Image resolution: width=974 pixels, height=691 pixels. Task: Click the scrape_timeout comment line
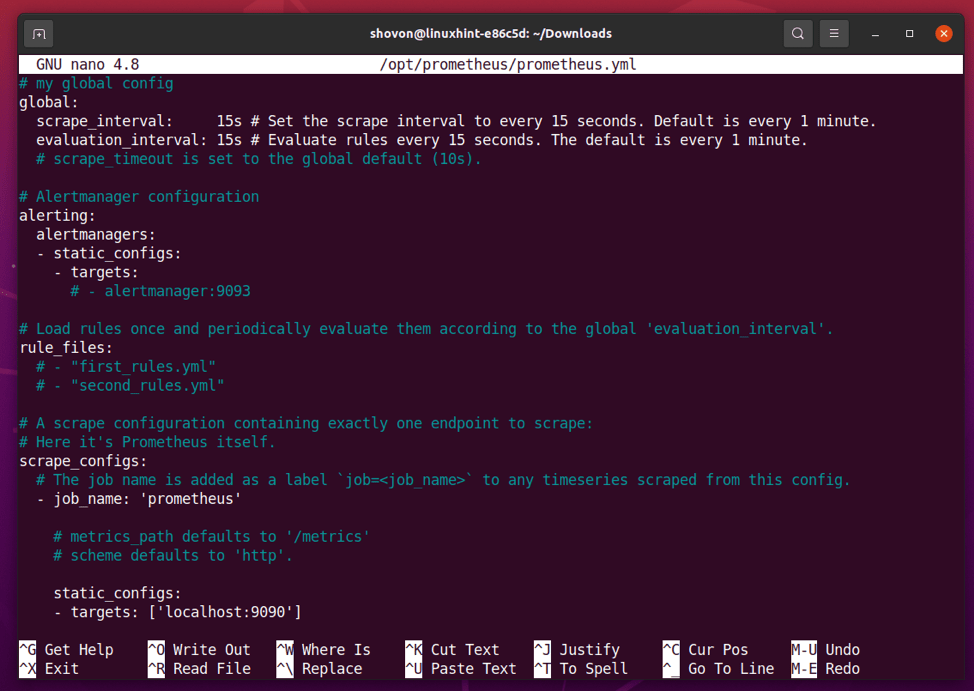258,159
